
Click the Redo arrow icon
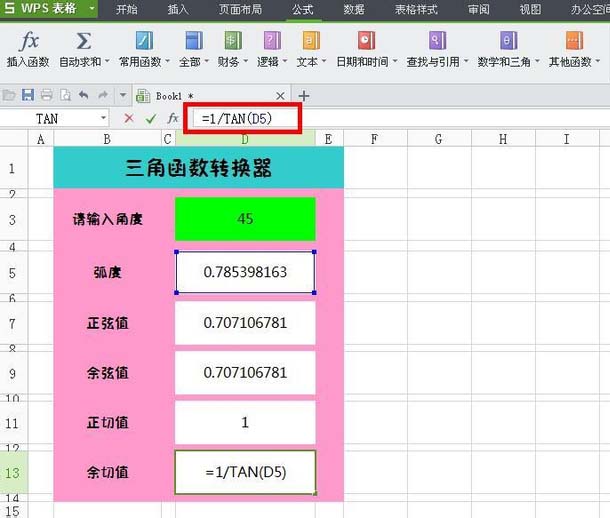[103, 94]
